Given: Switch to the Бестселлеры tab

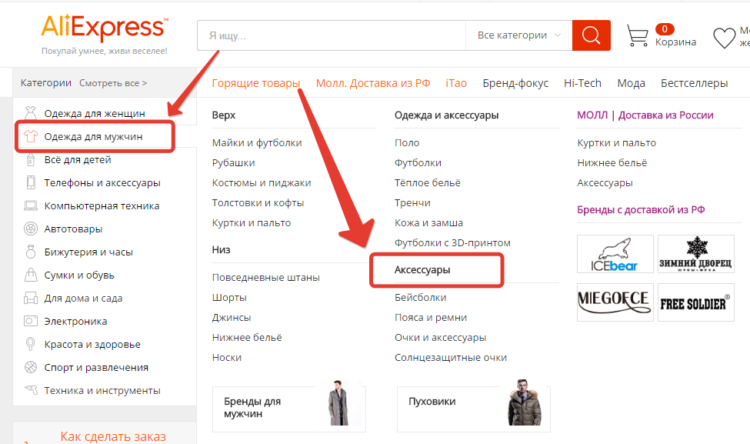Looking at the screenshot, I should click(694, 83).
